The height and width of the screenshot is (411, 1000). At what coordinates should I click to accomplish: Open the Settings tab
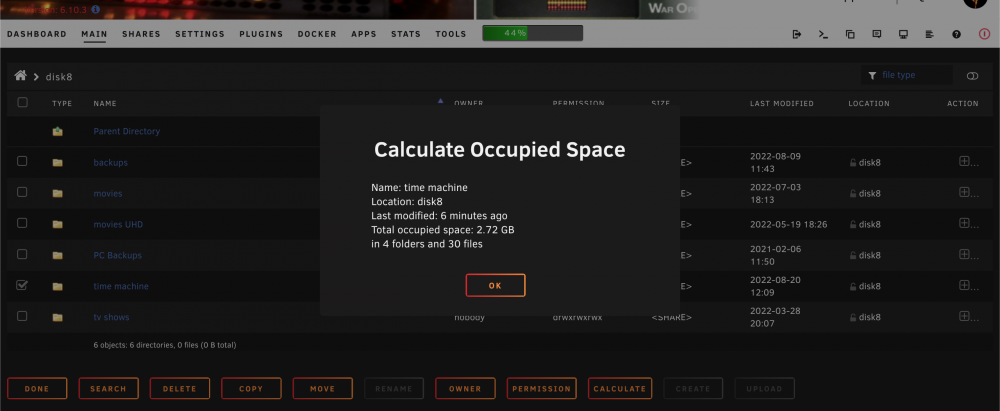pyautogui.click(x=200, y=34)
